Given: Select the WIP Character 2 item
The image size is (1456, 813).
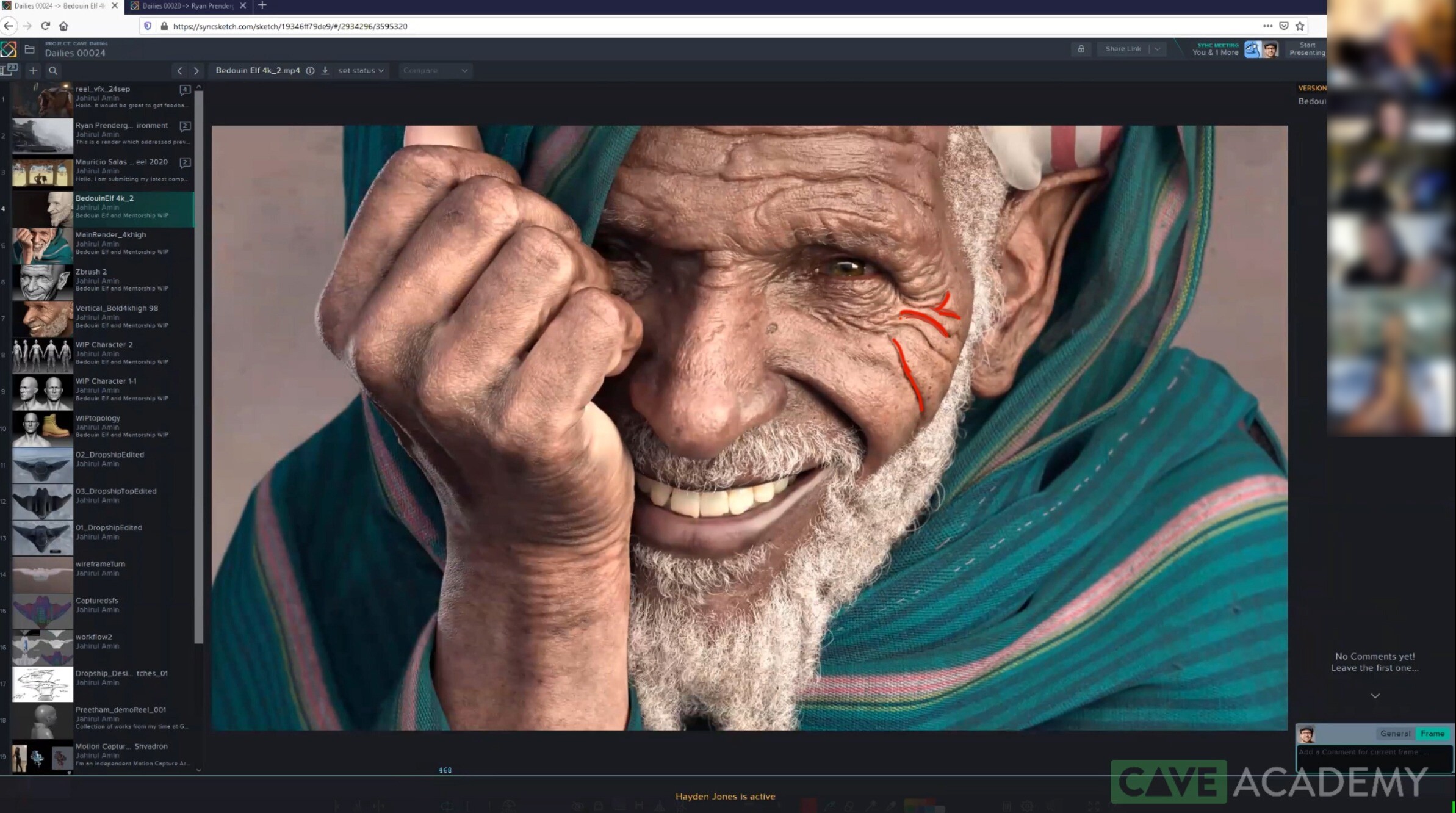Looking at the screenshot, I should click(x=103, y=355).
